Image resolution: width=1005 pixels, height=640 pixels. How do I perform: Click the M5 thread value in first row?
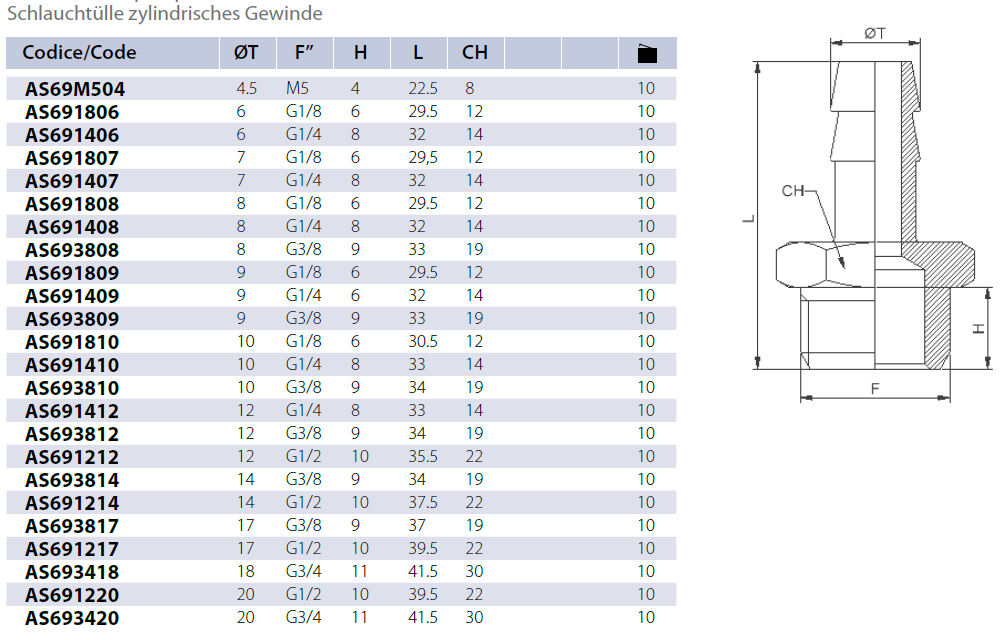tap(297, 89)
